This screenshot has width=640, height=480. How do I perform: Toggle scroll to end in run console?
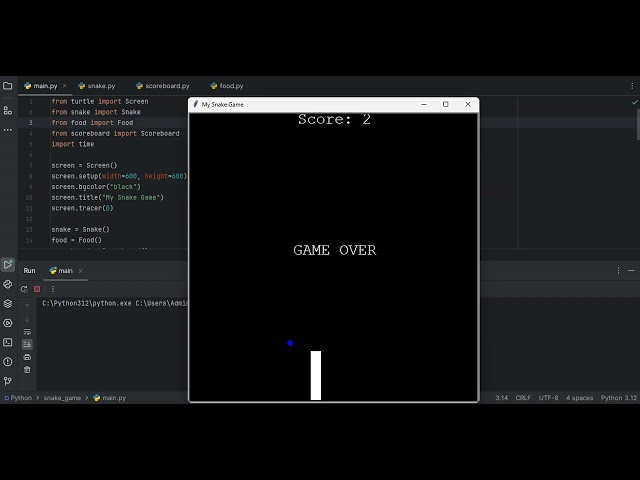pyautogui.click(x=27, y=344)
